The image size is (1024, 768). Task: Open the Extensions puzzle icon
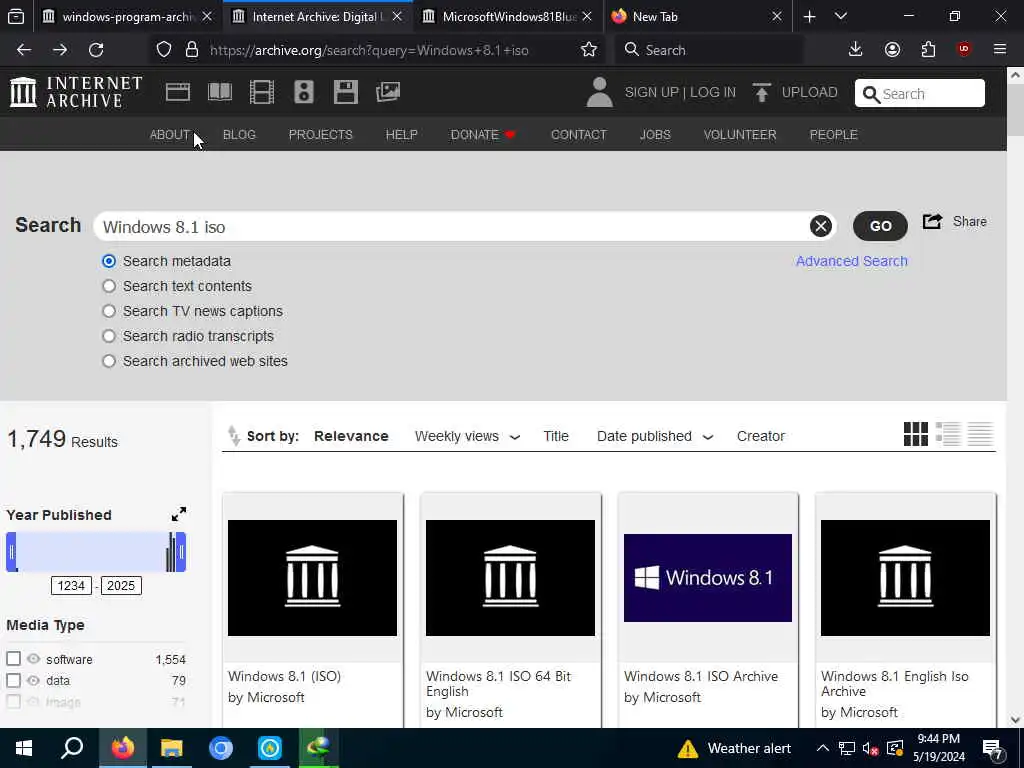[x=928, y=50]
